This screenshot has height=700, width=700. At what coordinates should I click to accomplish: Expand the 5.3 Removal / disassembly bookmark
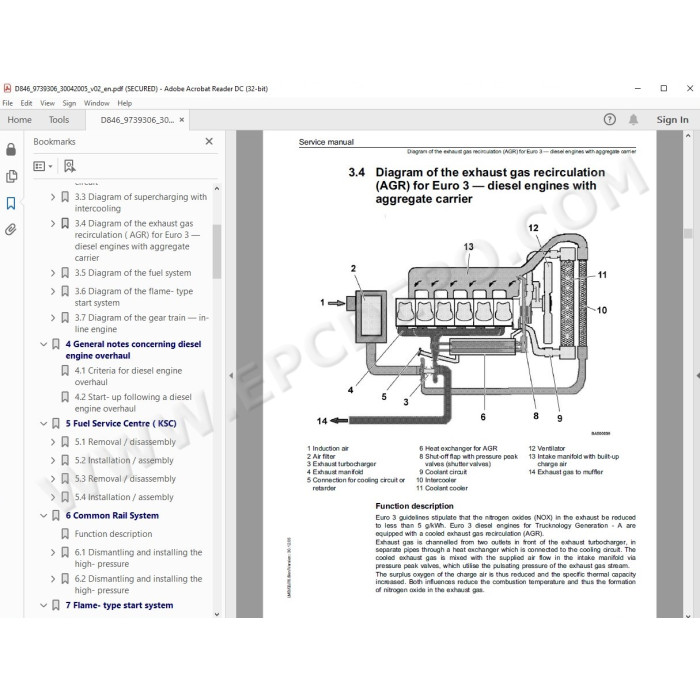[53, 479]
